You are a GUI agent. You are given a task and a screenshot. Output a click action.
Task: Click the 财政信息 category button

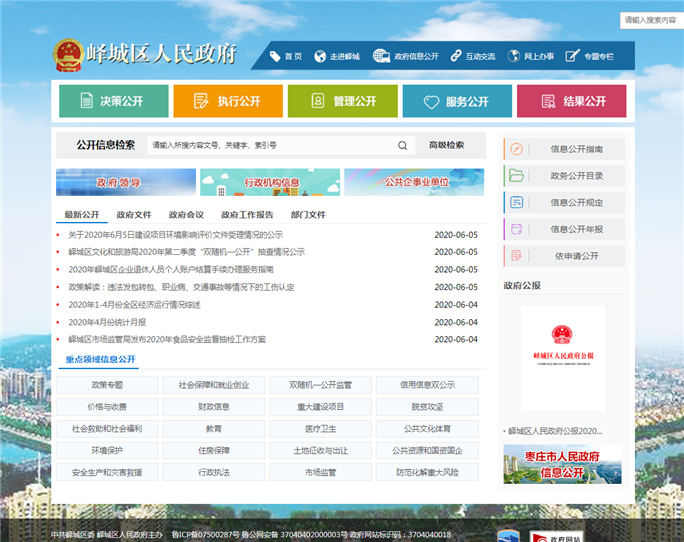tap(214, 407)
